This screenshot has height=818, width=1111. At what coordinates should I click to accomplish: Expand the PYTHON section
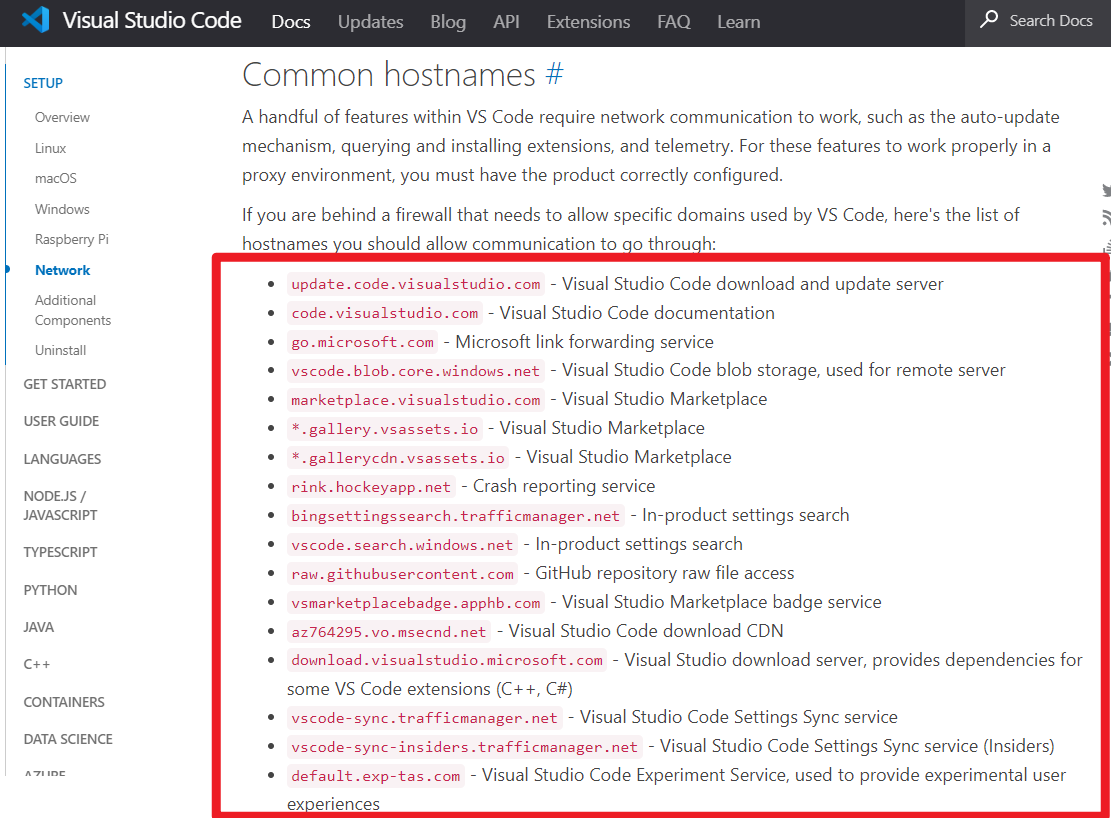click(x=50, y=590)
